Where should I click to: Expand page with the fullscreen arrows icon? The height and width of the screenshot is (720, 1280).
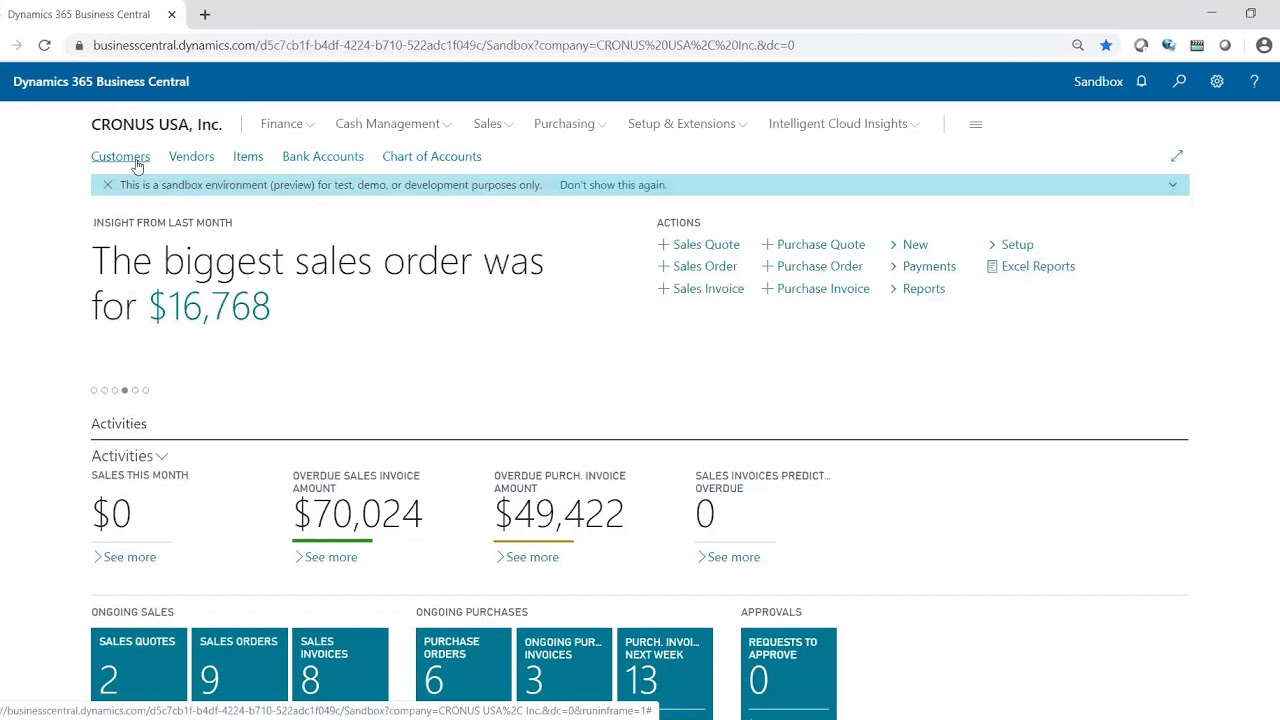(x=1177, y=156)
